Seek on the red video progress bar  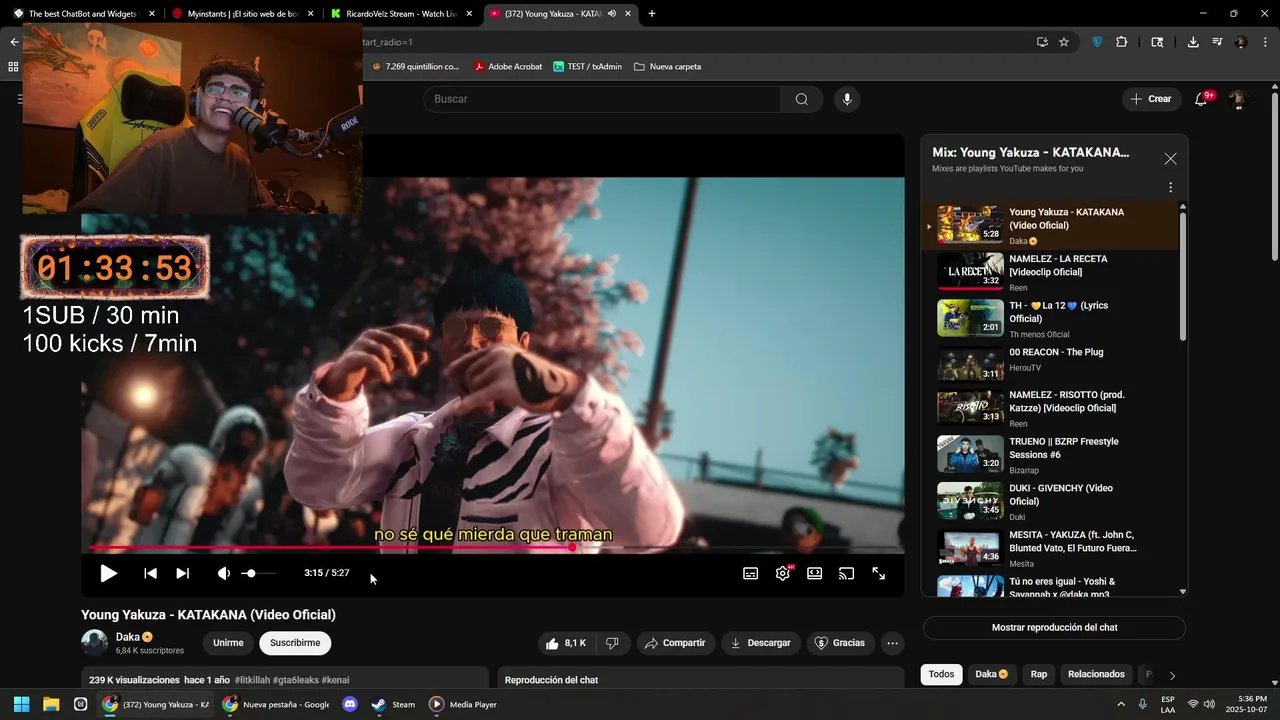pyautogui.click(x=497, y=547)
